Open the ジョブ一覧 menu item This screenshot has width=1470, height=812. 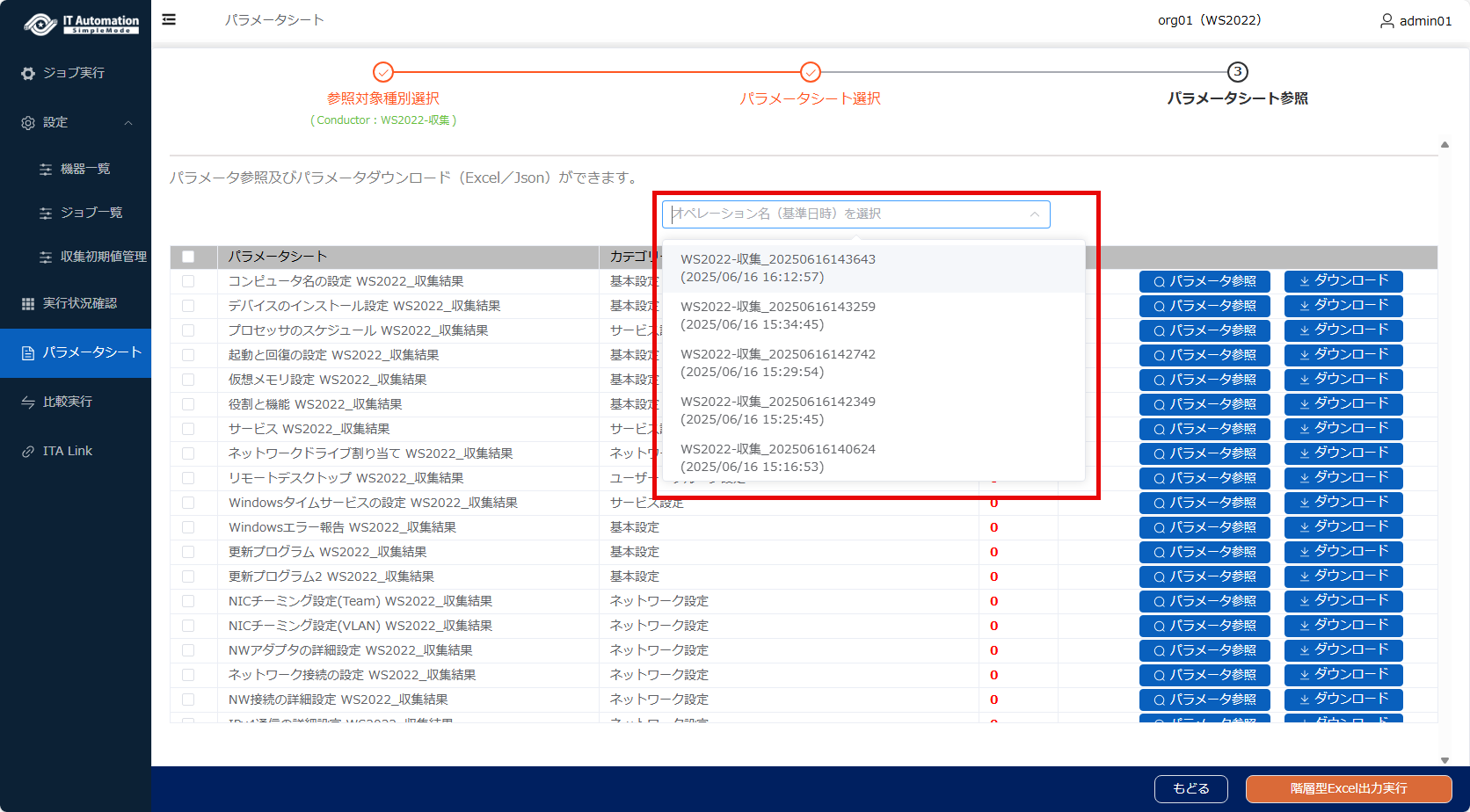[x=91, y=213]
